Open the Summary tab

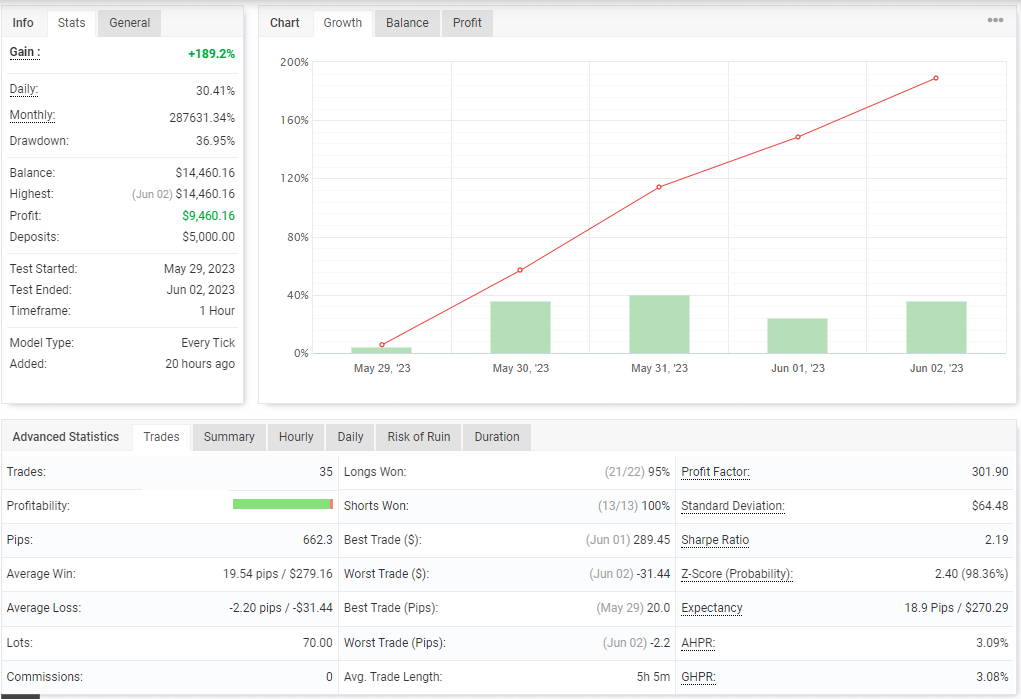(x=229, y=437)
